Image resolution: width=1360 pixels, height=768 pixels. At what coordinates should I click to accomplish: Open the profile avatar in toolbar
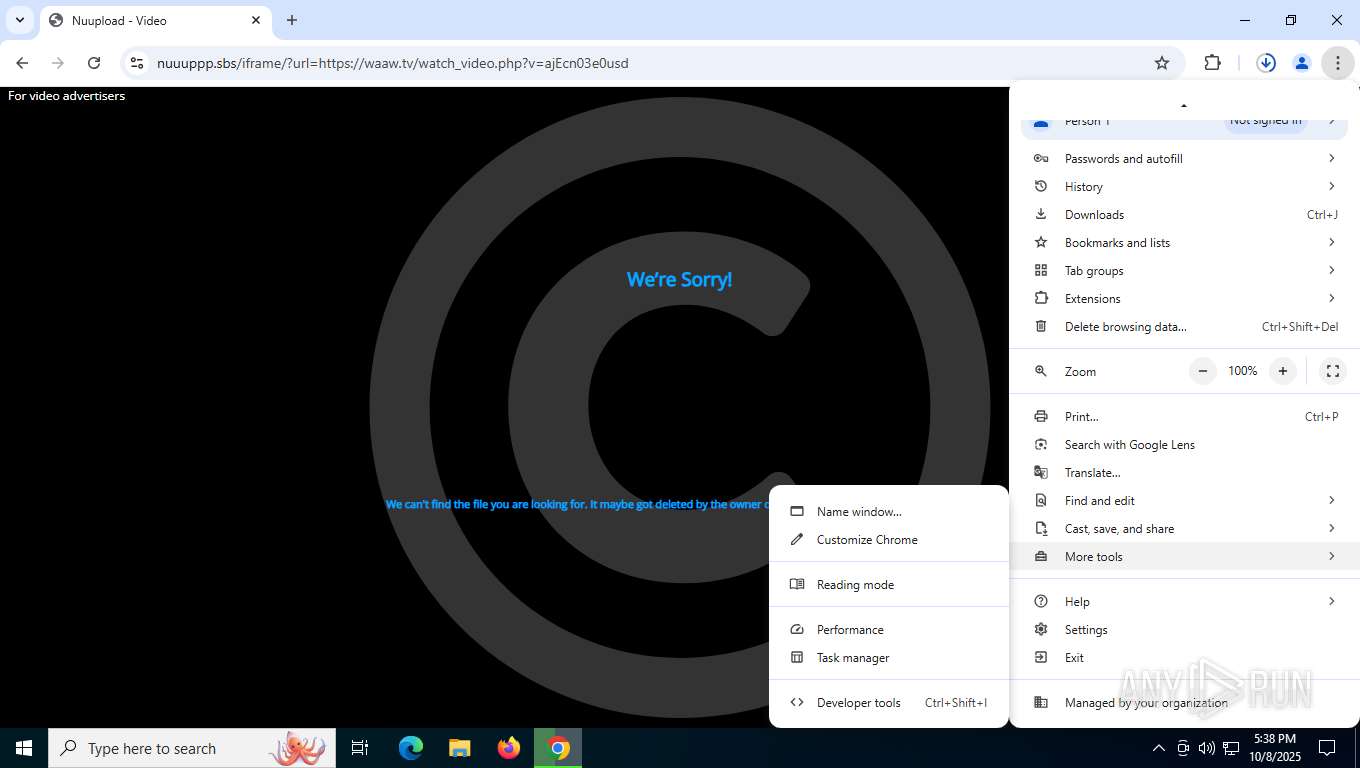(1302, 63)
